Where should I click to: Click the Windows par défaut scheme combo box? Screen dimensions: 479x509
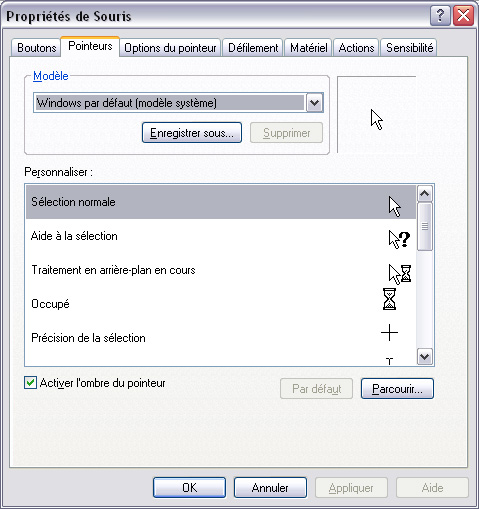coord(178,103)
